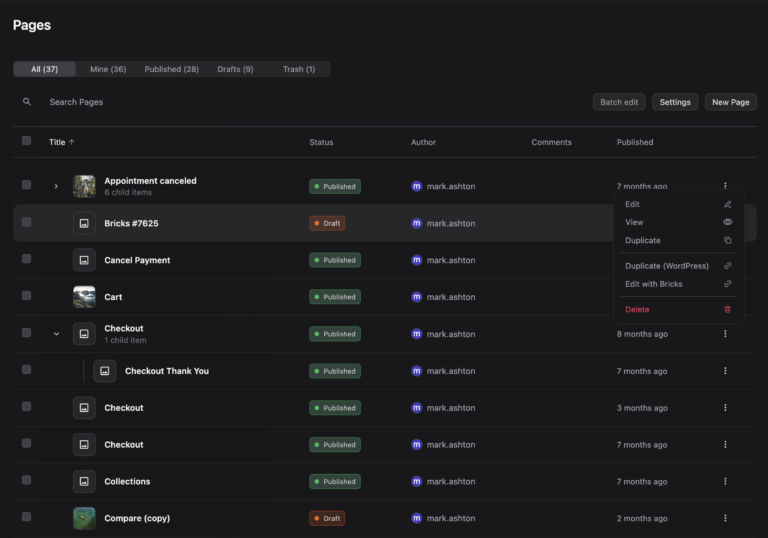Click link icon beside Duplicate (WordPress)

727,266
